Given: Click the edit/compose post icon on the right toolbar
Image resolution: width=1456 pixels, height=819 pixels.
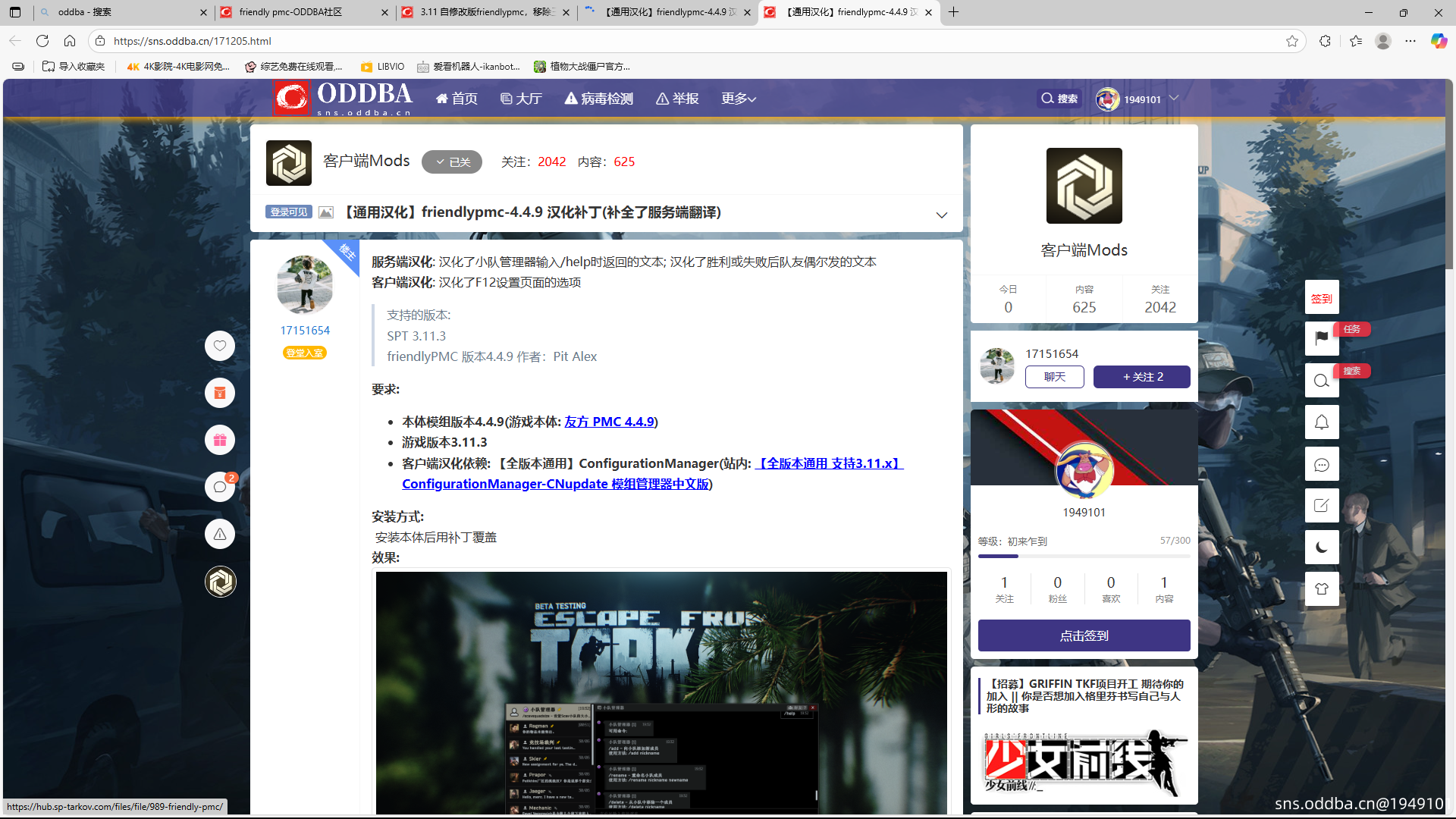Looking at the screenshot, I should coord(1322,506).
